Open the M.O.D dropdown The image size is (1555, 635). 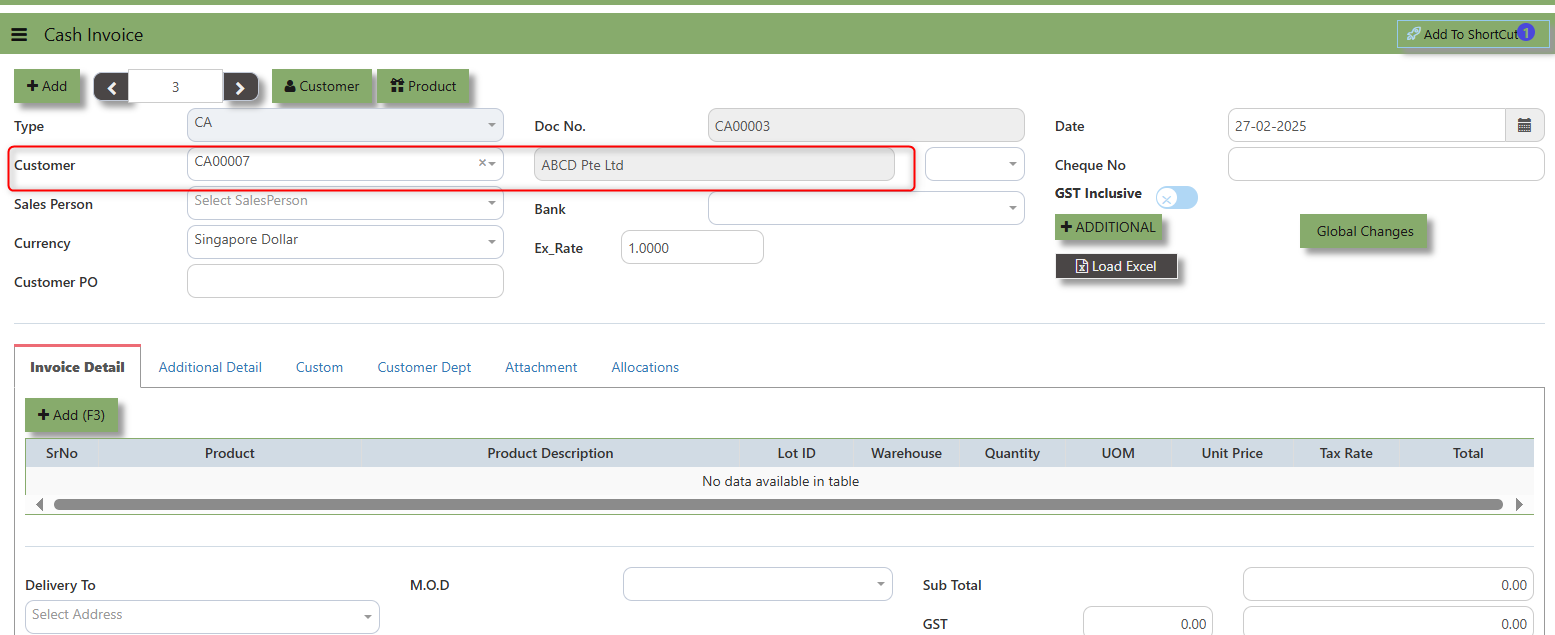click(758, 584)
